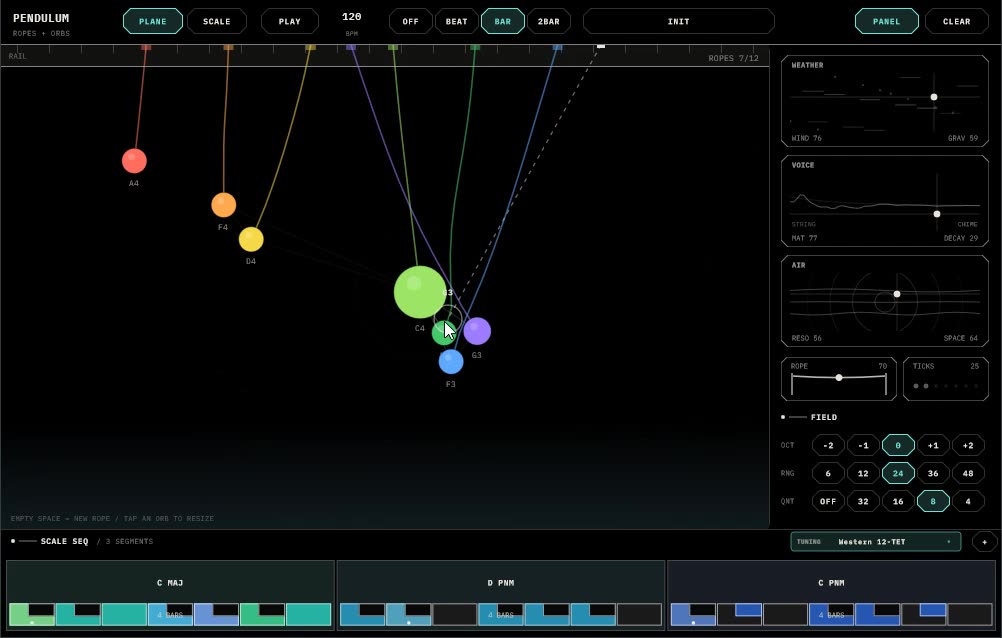The width and height of the screenshot is (1002, 638).
Task: Click the 120 BPM tempo value
Action: tap(351, 17)
